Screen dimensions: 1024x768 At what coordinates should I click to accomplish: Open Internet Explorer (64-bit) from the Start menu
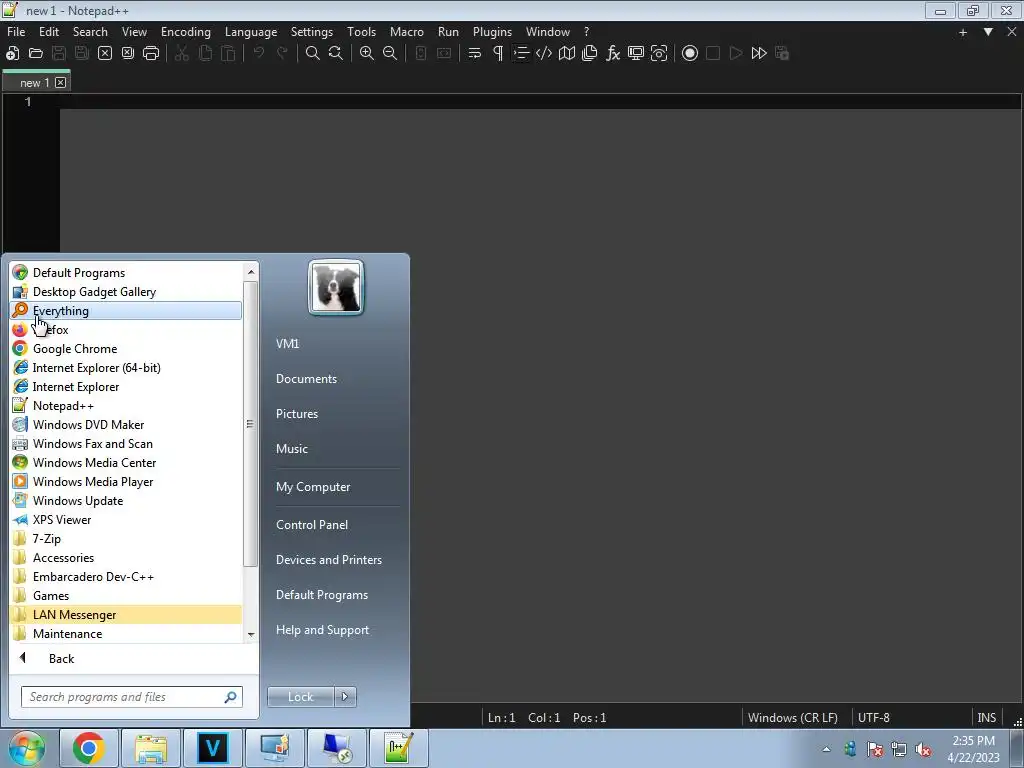click(126, 368)
